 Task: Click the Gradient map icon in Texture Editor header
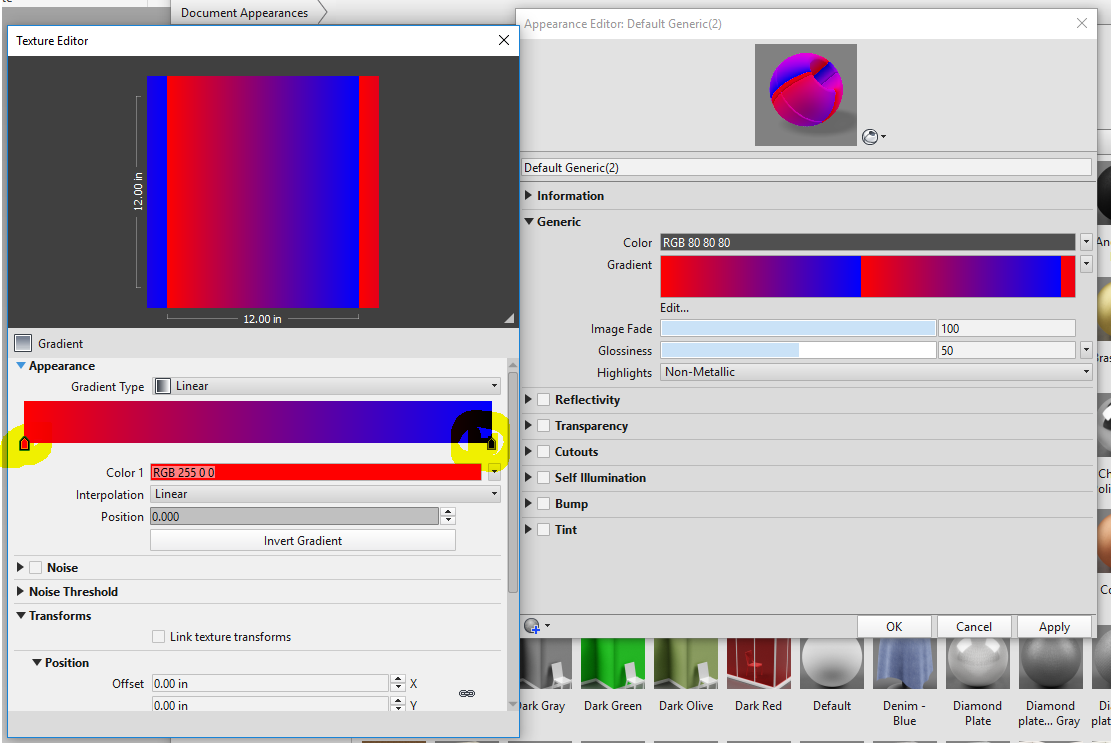22,343
